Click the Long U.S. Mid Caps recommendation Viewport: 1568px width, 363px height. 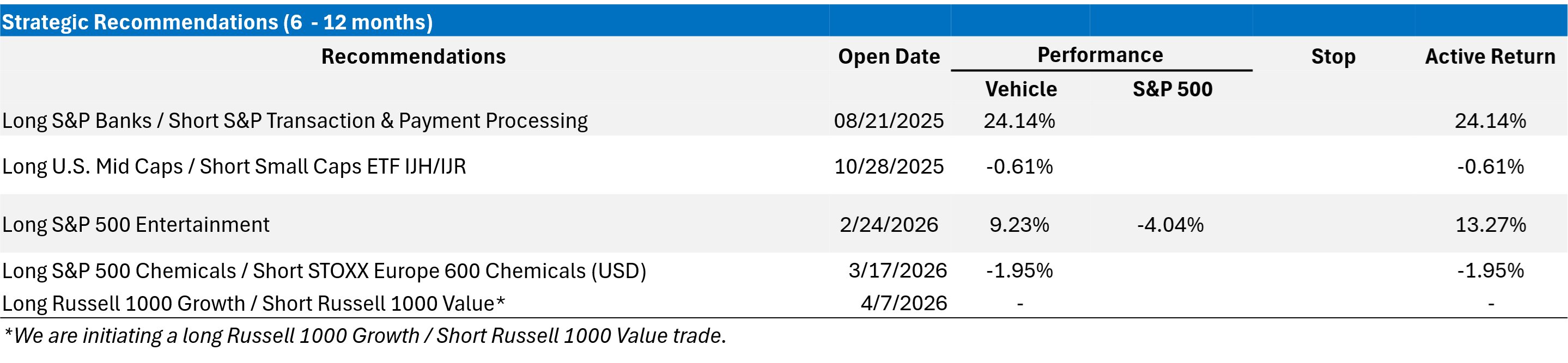(234, 167)
